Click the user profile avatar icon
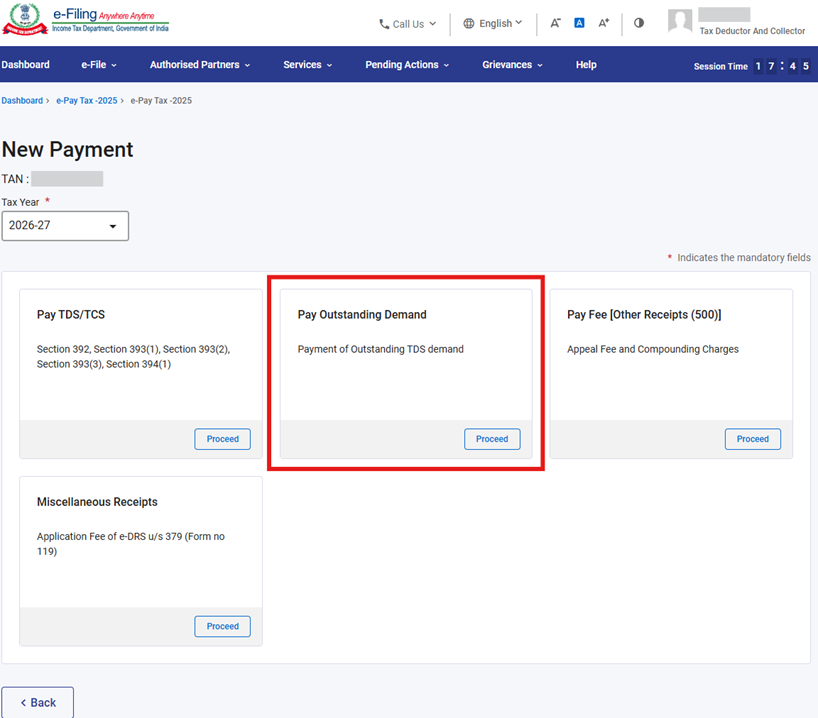The height and width of the screenshot is (718, 818). point(680,22)
